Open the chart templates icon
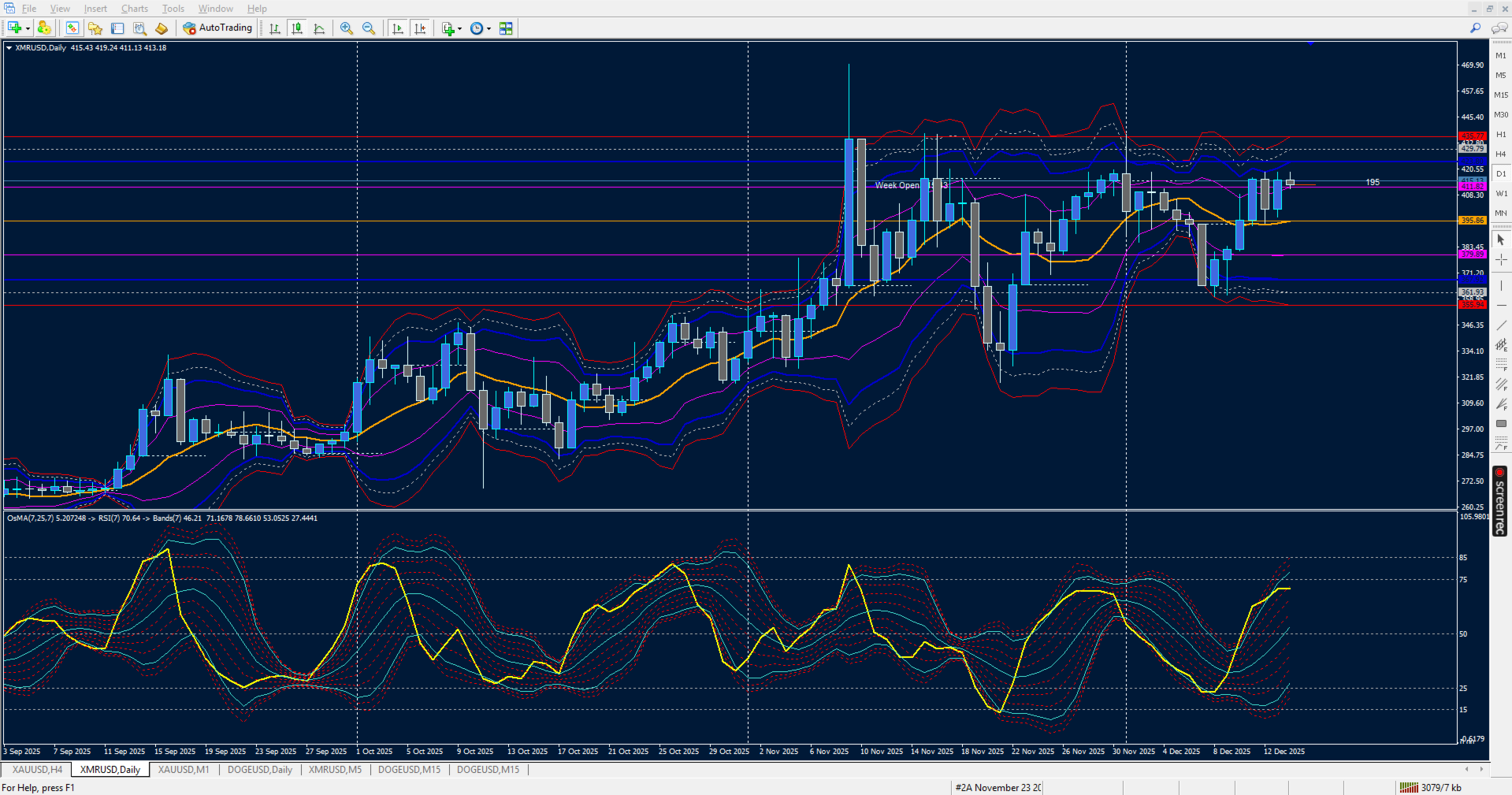Image resolution: width=1512 pixels, height=795 pixels. pos(506,28)
